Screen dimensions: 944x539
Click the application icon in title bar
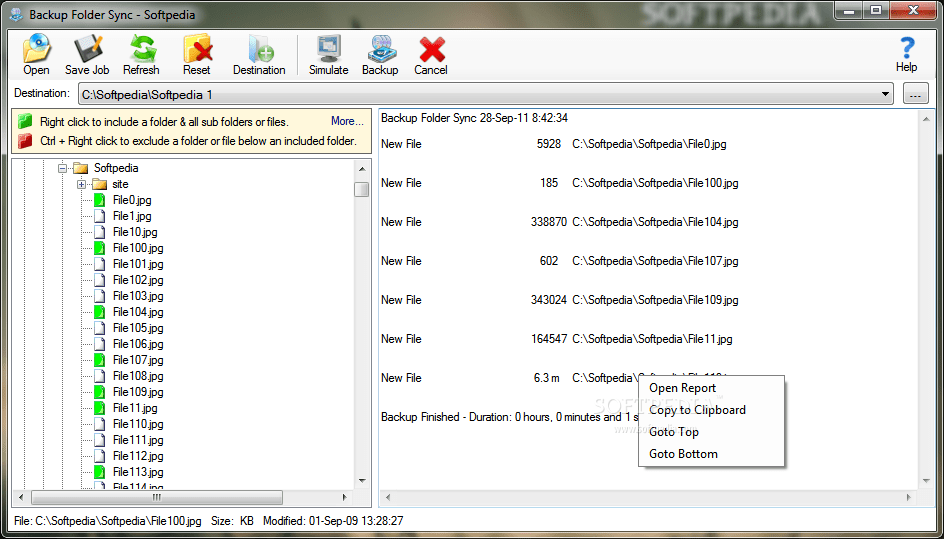coord(17,13)
